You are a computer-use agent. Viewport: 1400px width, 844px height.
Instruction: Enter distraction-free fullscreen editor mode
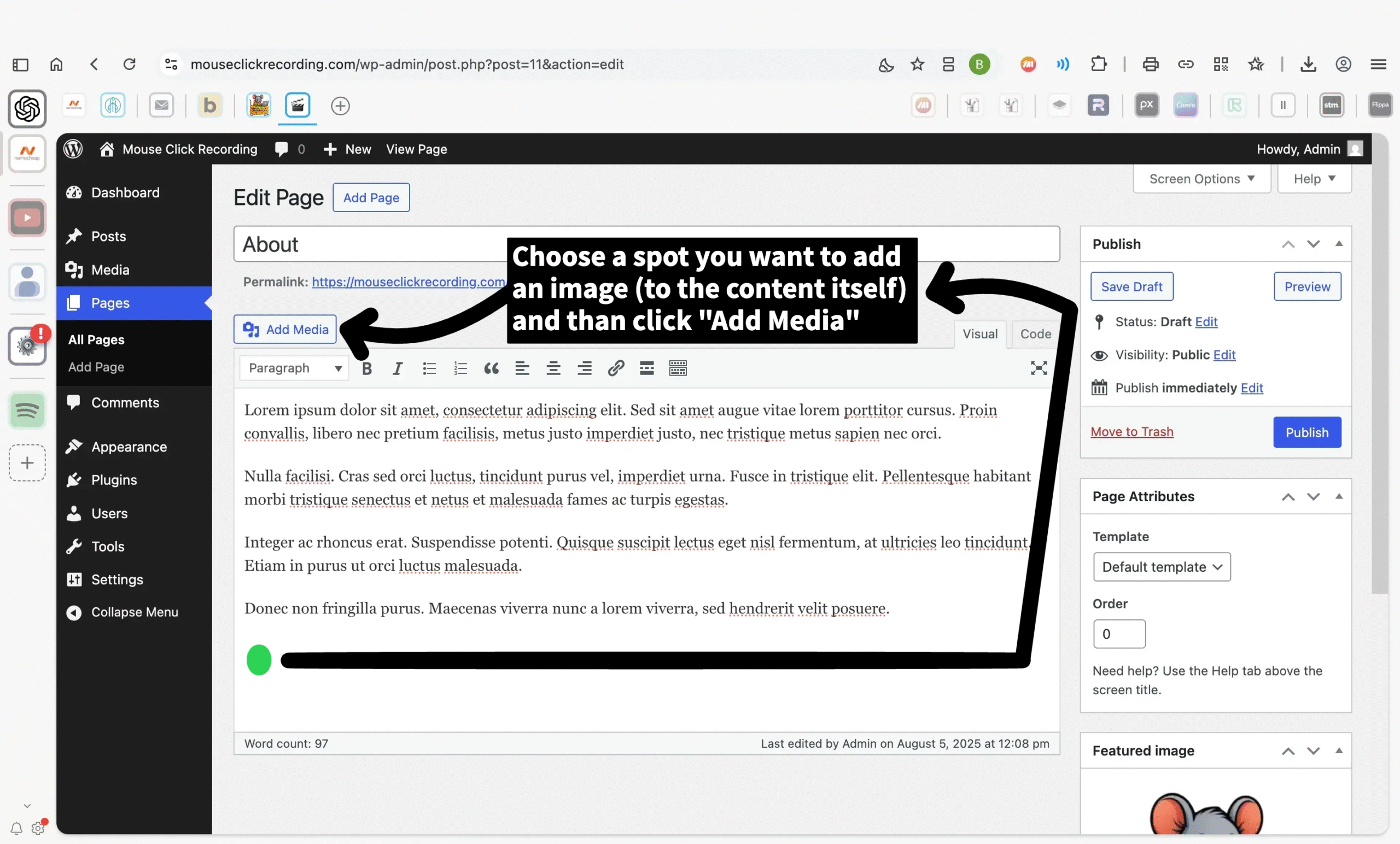[x=1038, y=368]
